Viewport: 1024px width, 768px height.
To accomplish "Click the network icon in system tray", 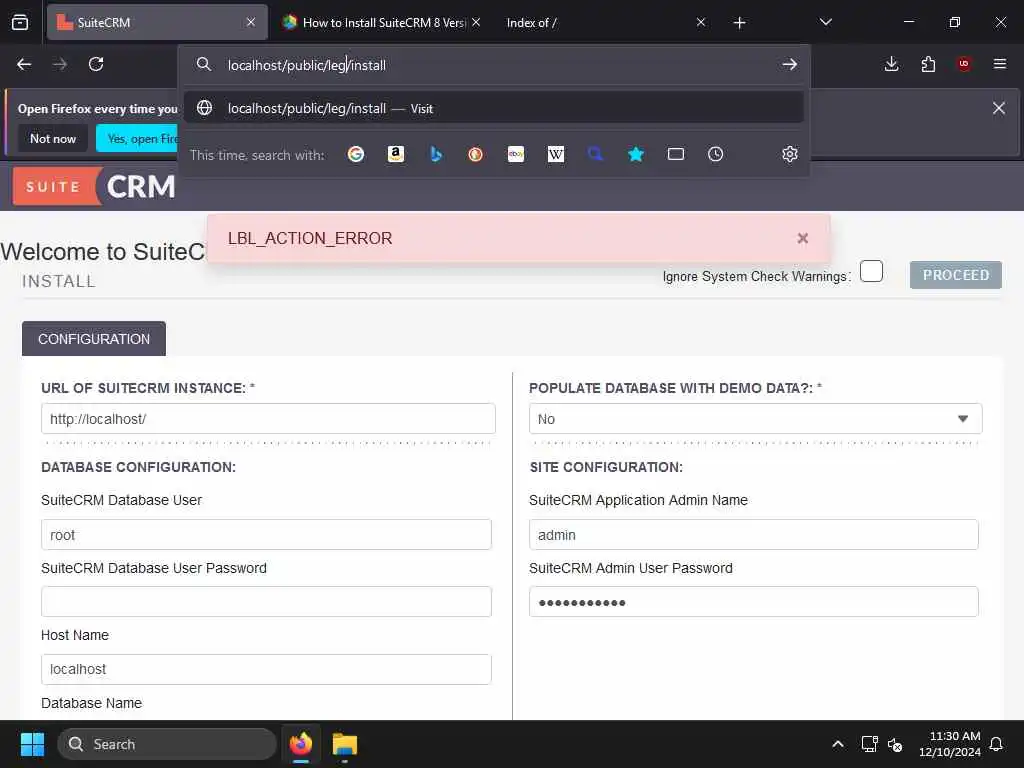I will pyautogui.click(x=869, y=744).
